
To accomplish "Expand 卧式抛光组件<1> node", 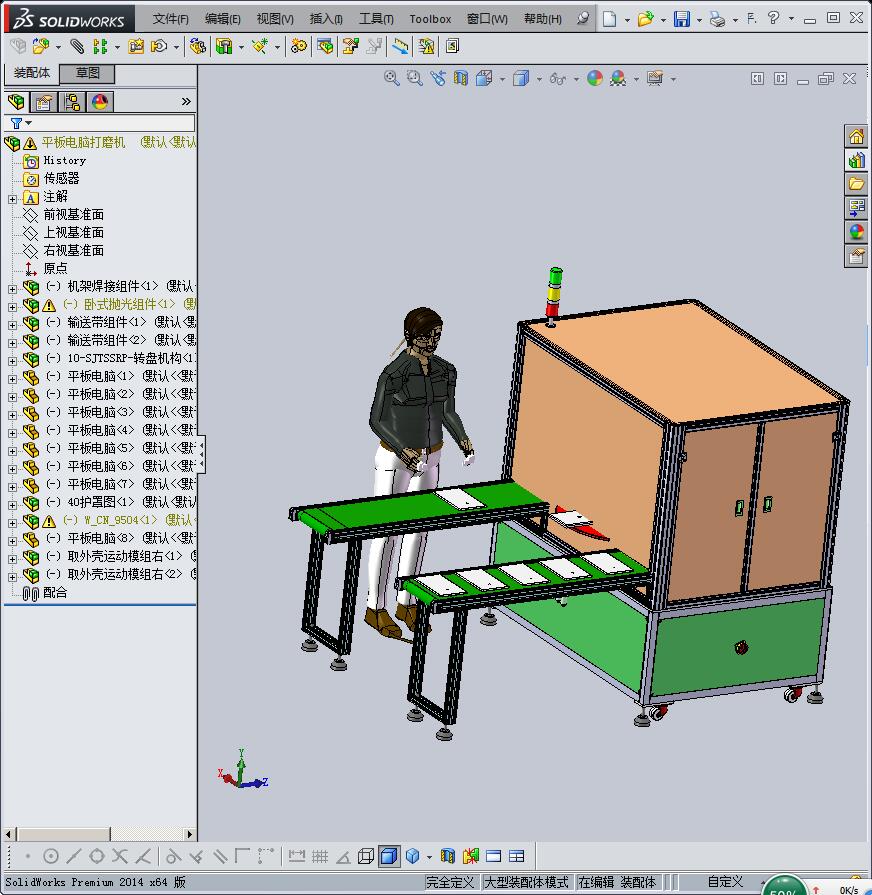I will pyautogui.click(x=13, y=307).
